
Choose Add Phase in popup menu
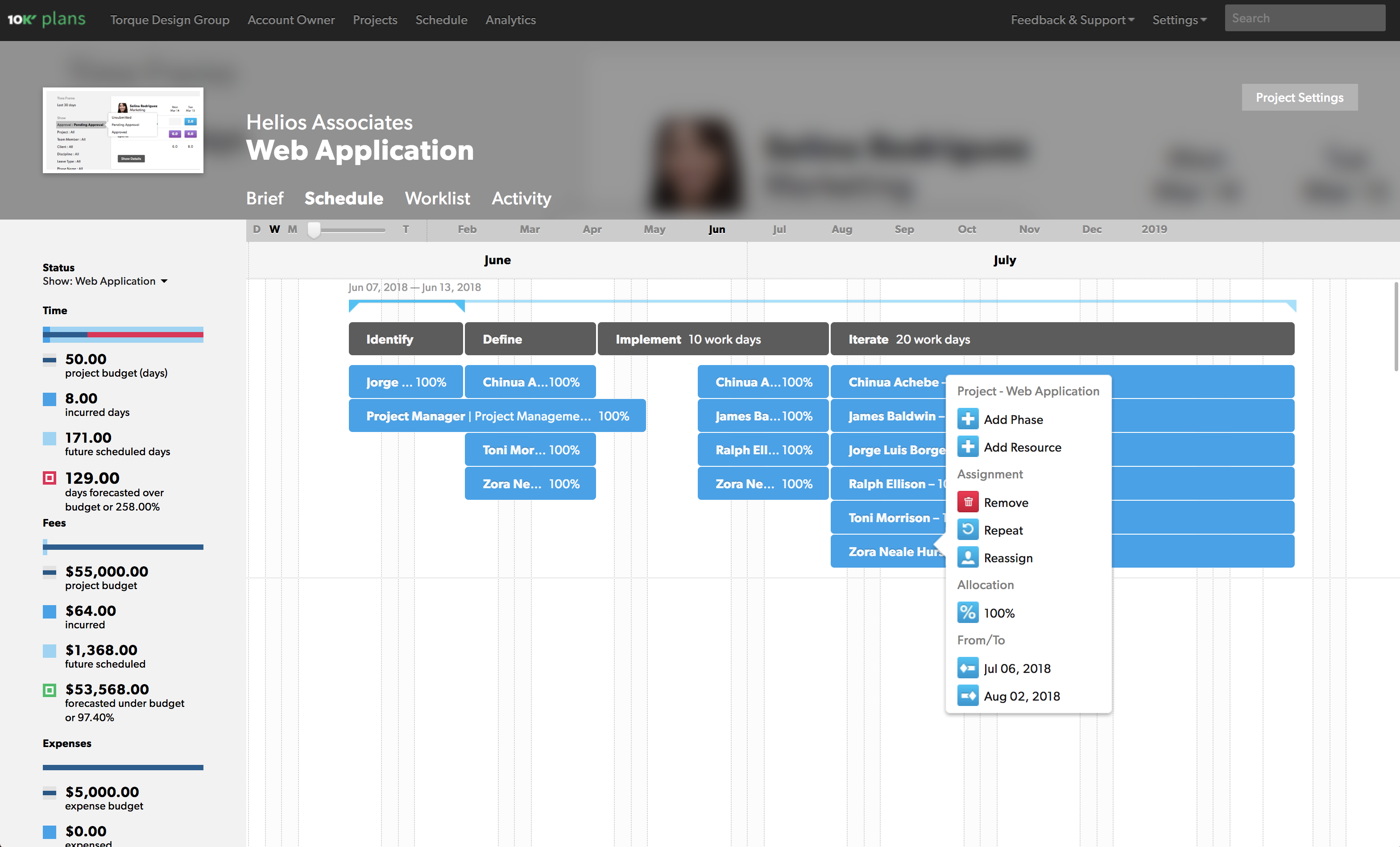(1013, 419)
